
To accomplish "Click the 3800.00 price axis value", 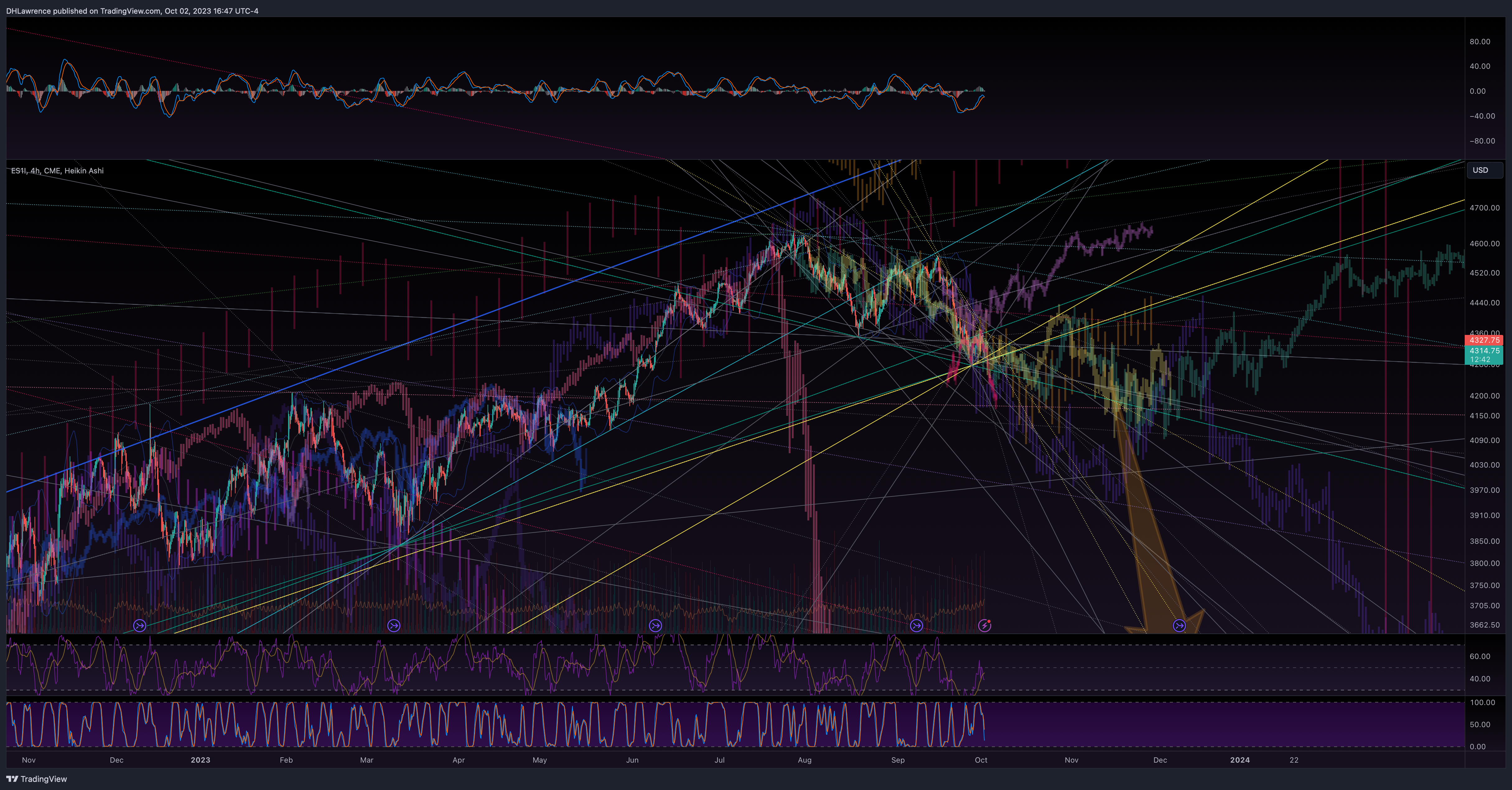I will click(x=1484, y=563).
